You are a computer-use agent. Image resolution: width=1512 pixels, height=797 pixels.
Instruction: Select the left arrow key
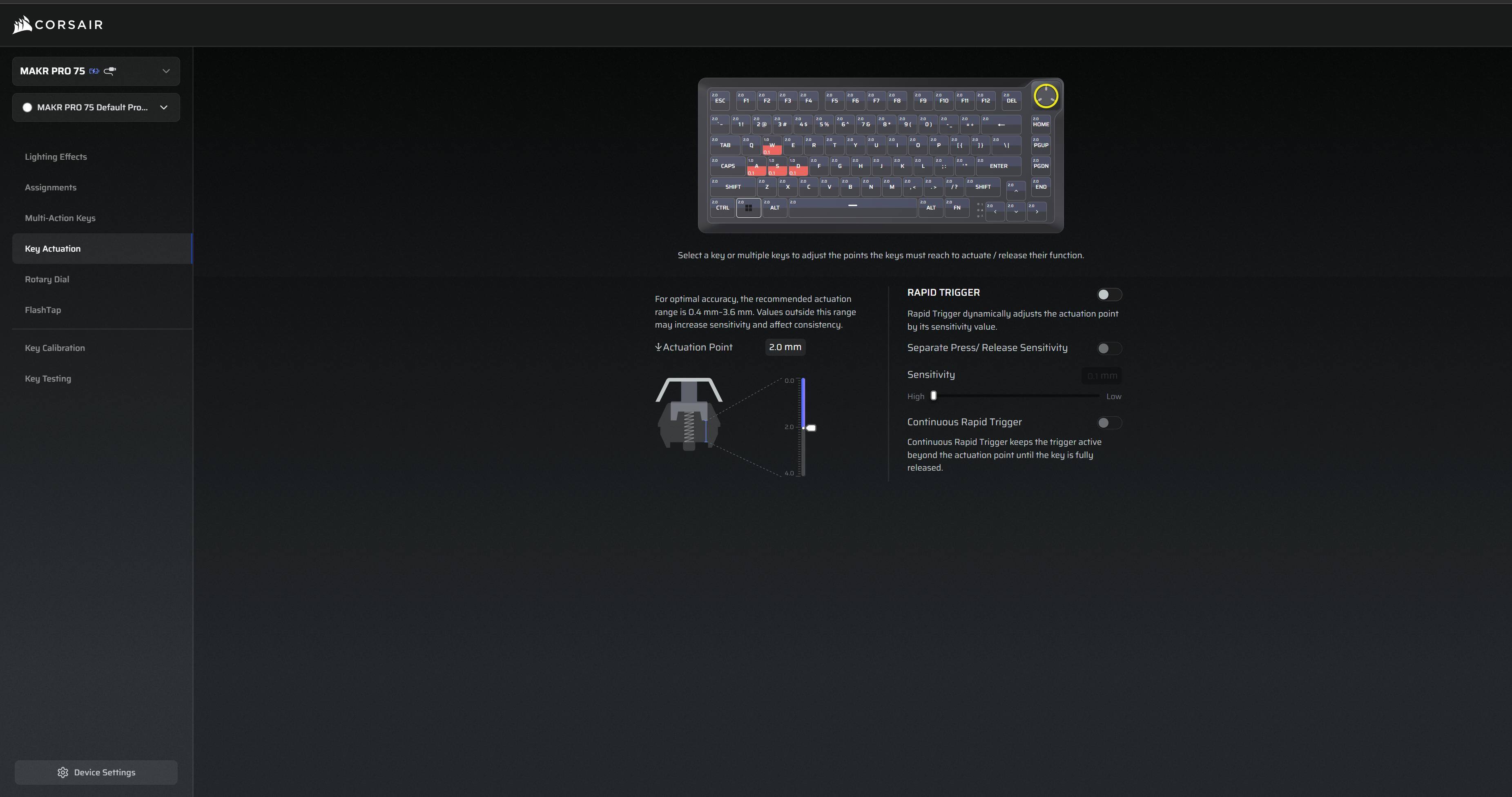coord(995,211)
